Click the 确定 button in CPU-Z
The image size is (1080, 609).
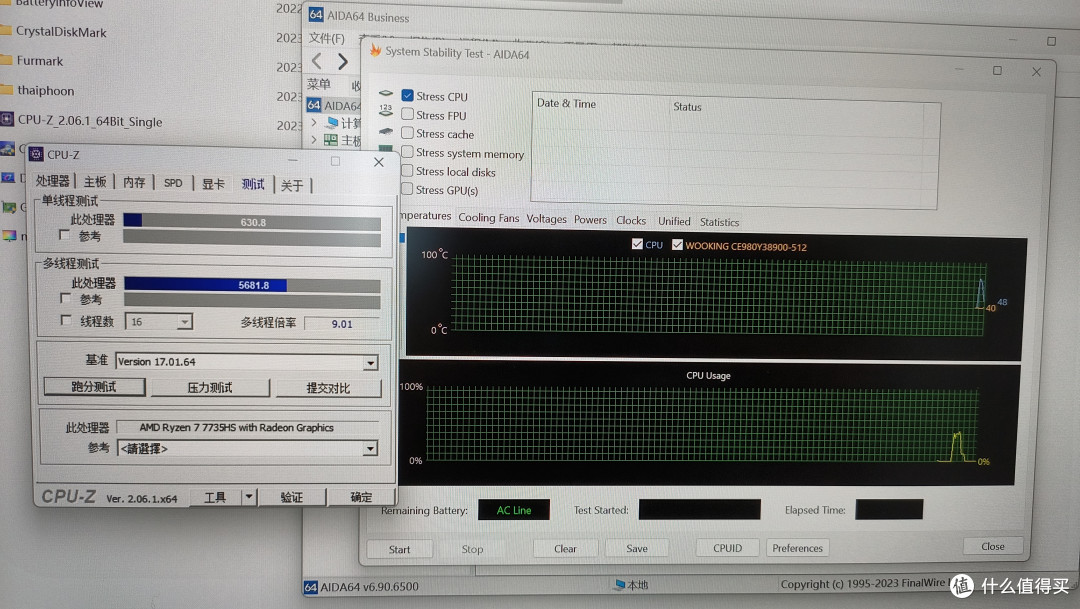(361, 497)
